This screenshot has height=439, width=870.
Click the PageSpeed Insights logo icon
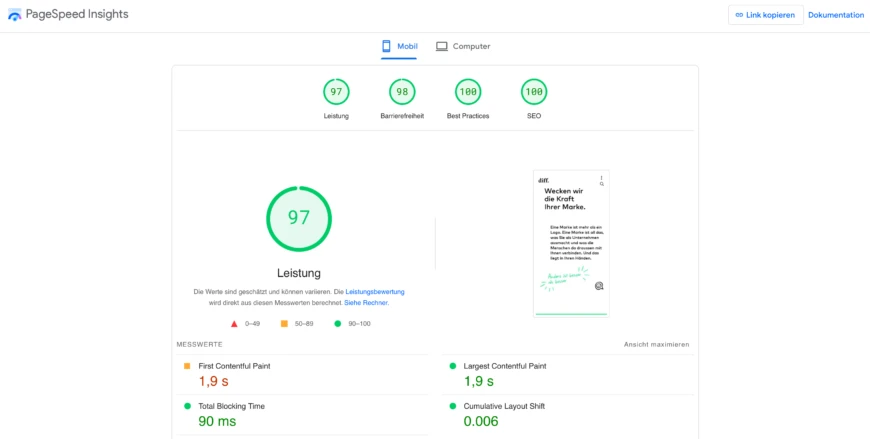[14, 15]
